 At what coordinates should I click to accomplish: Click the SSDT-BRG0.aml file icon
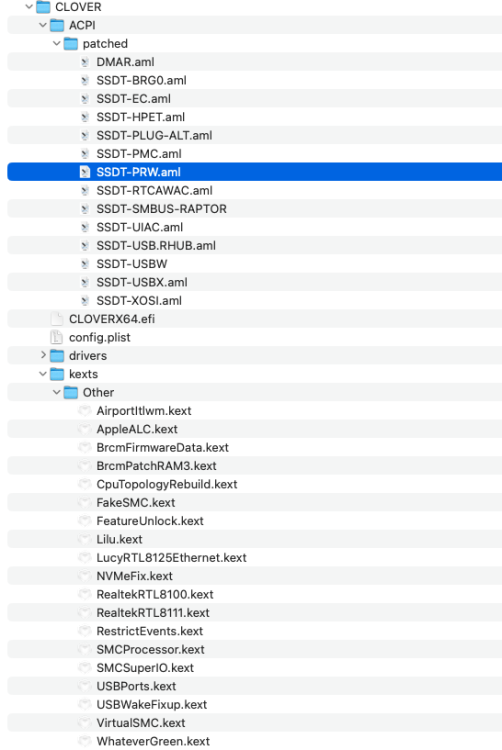pyautogui.click(x=85, y=80)
